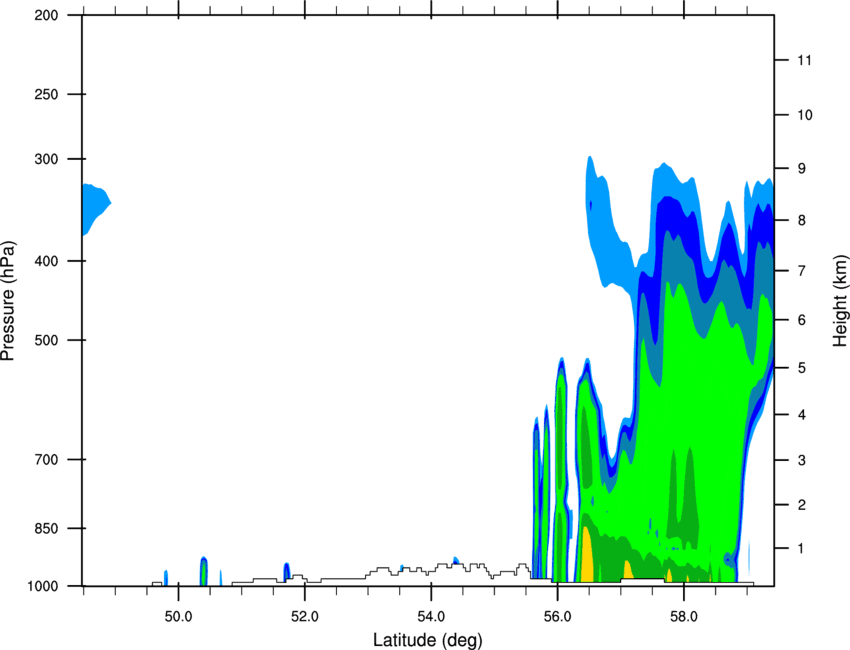Click the 'Latitude (deg)' axis title

click(427, 640)
